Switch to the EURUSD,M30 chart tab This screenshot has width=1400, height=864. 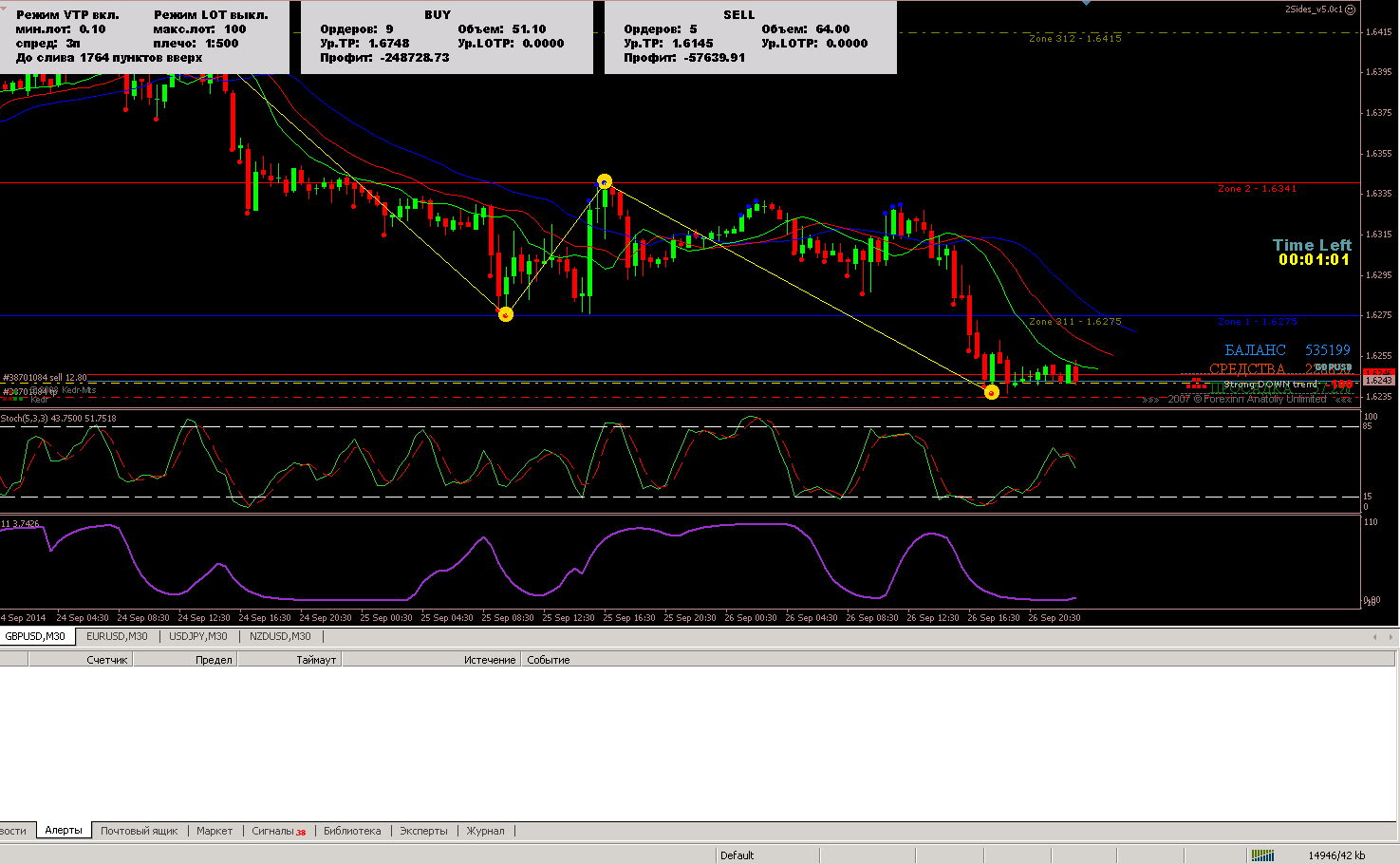click(117, 636)
